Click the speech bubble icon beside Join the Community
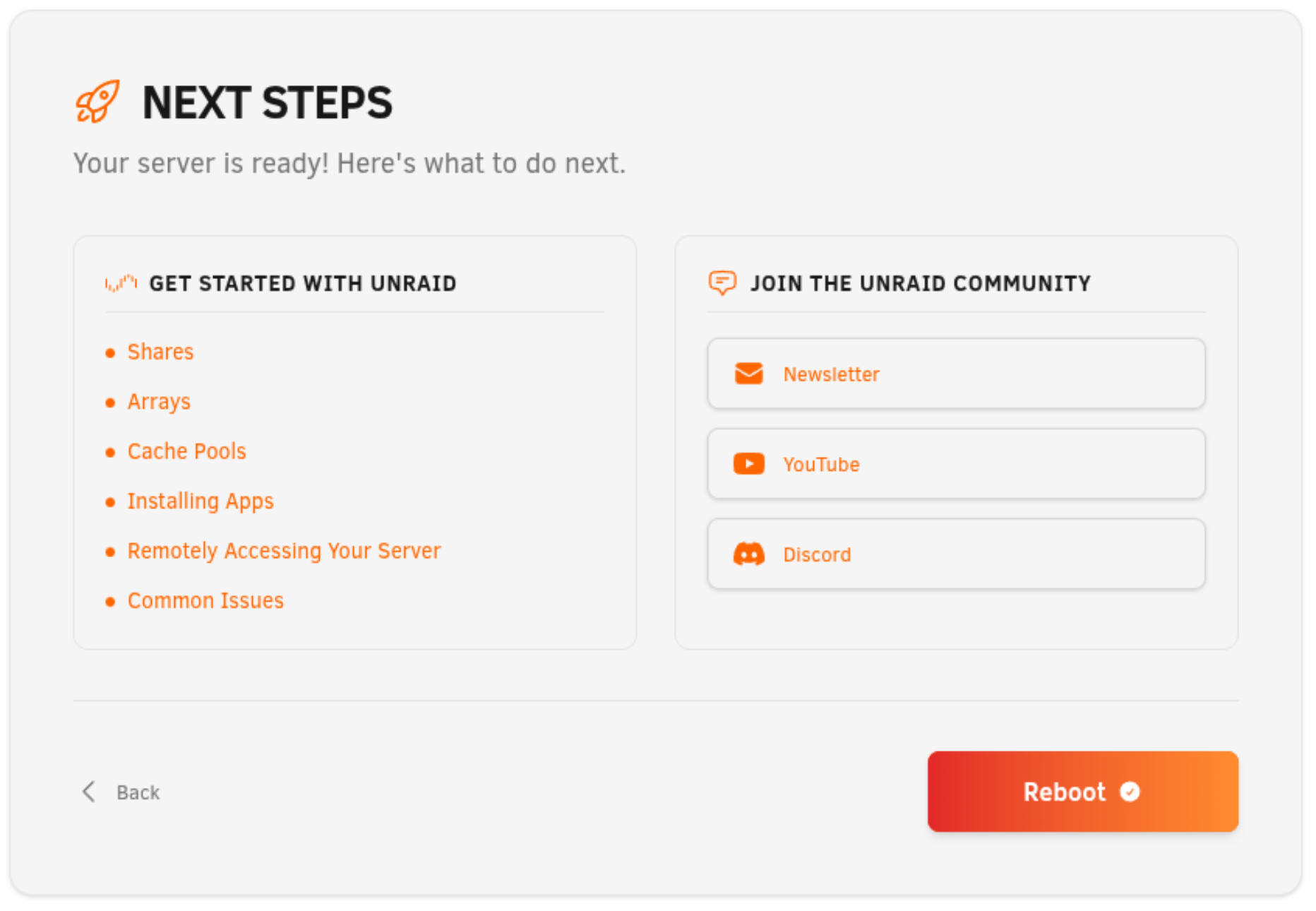This screenshot has width=1316, height=911. tap(722, 282)
